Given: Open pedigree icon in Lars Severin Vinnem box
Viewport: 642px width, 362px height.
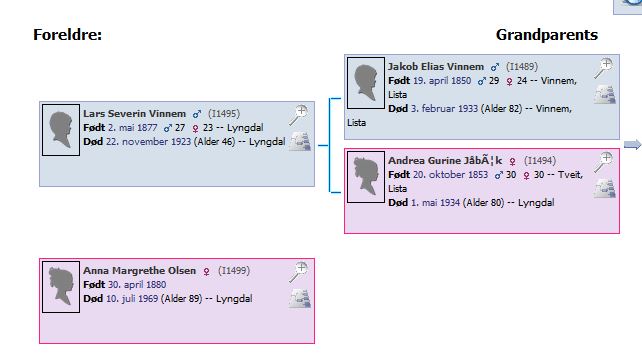Looking at the screenshot, I should 300,141.
